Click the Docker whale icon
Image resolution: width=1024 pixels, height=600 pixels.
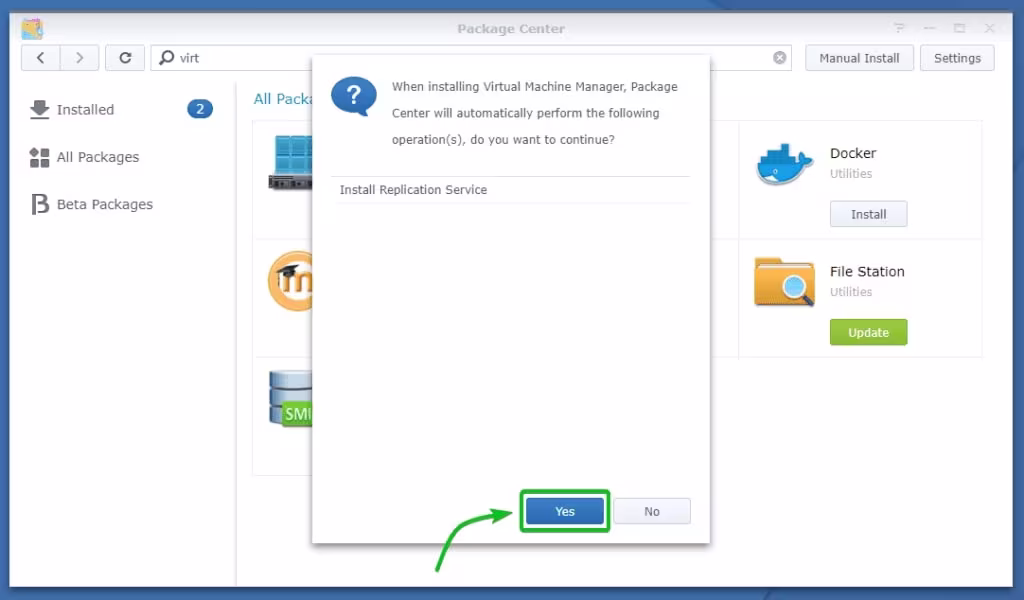click(x=784, y=165)
